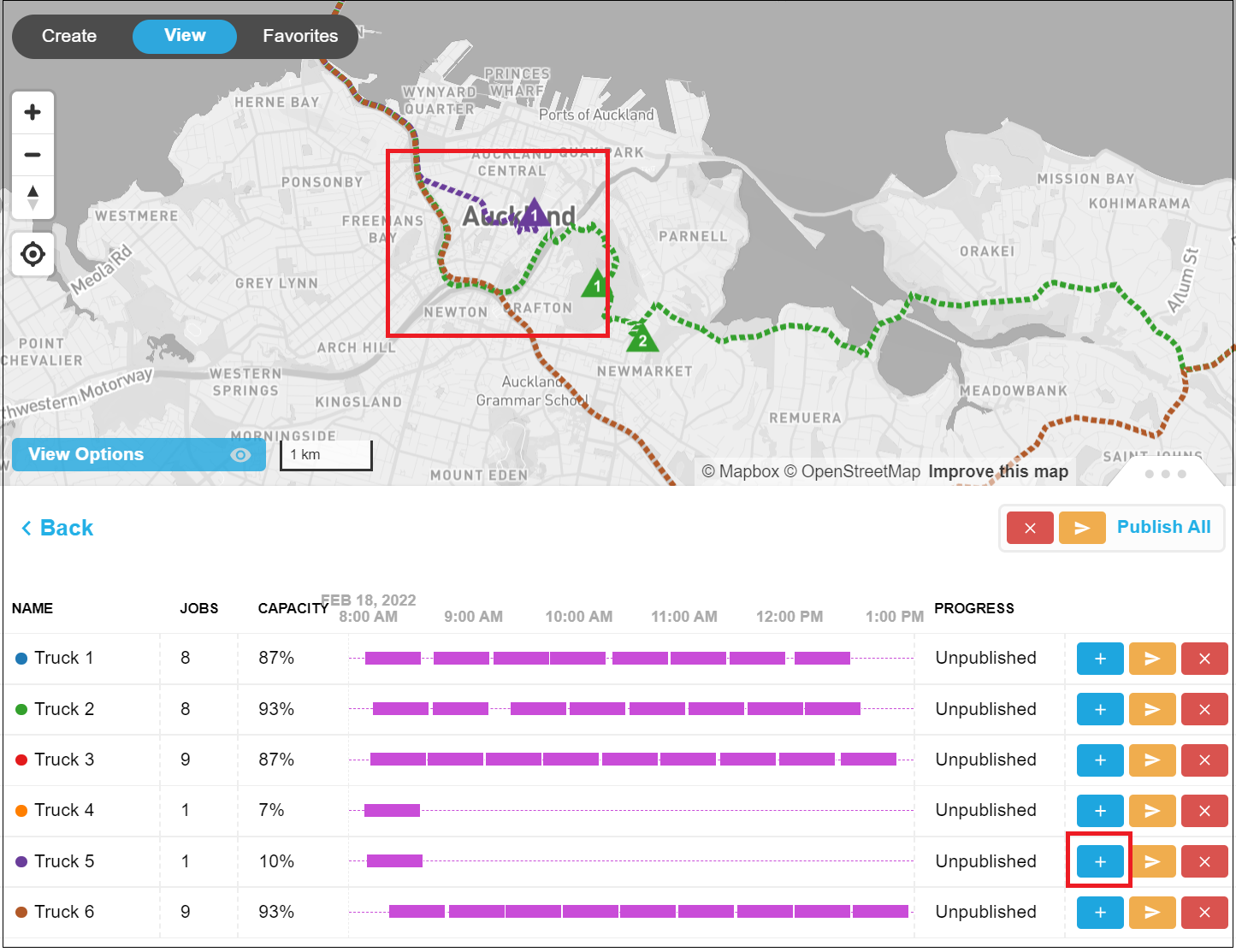1236x952 pixels.
Task: Click the Improve this map link
Action: (998, 471)
